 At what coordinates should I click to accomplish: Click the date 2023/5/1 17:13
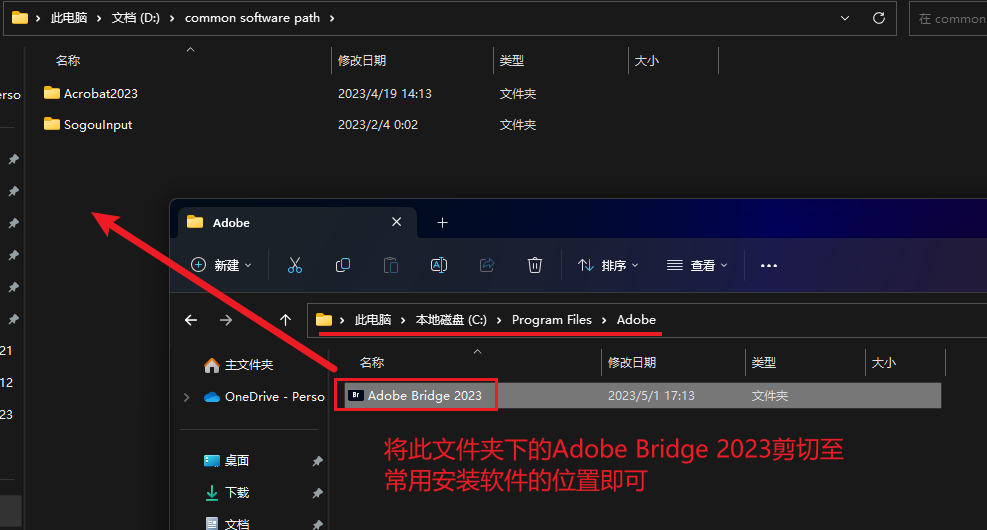pos(651,395)
